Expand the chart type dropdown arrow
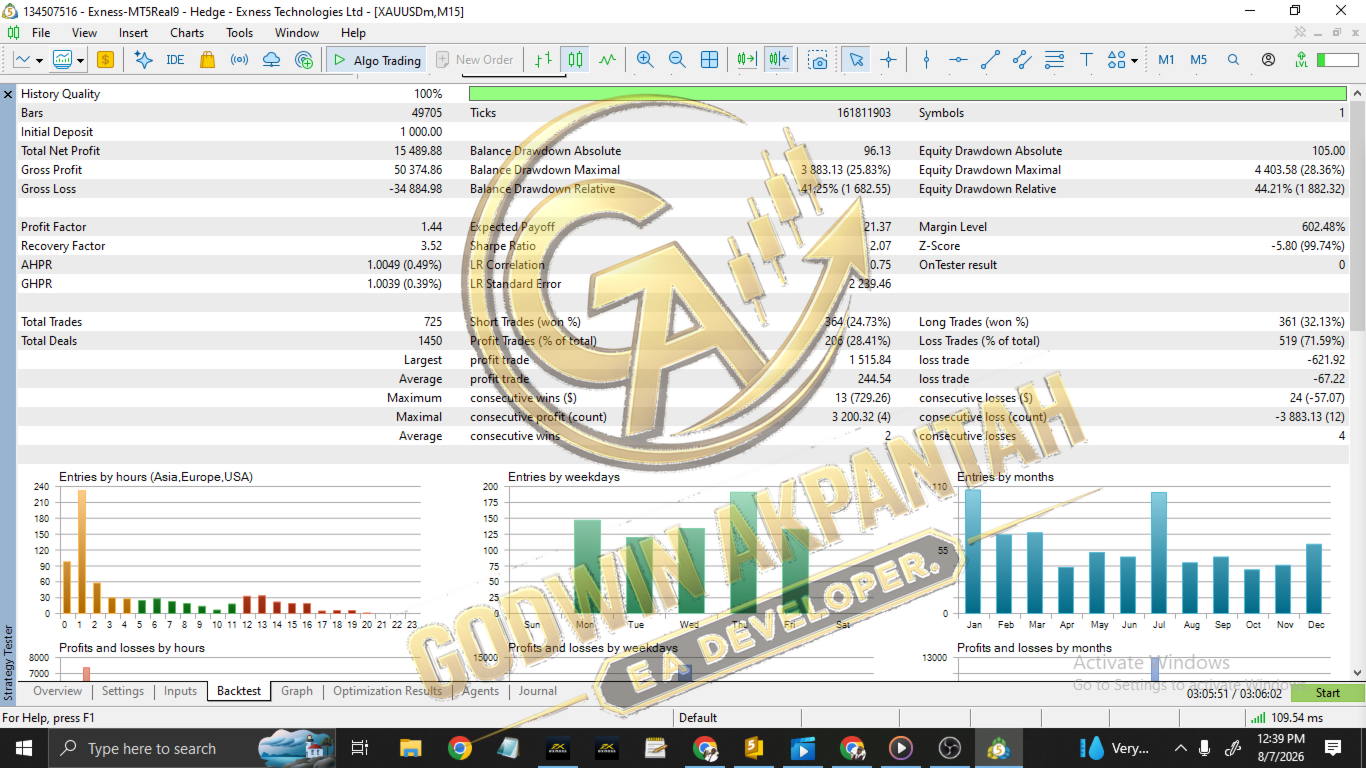The width and height of the screenshot is (1366, 768). tap(39, 61)
